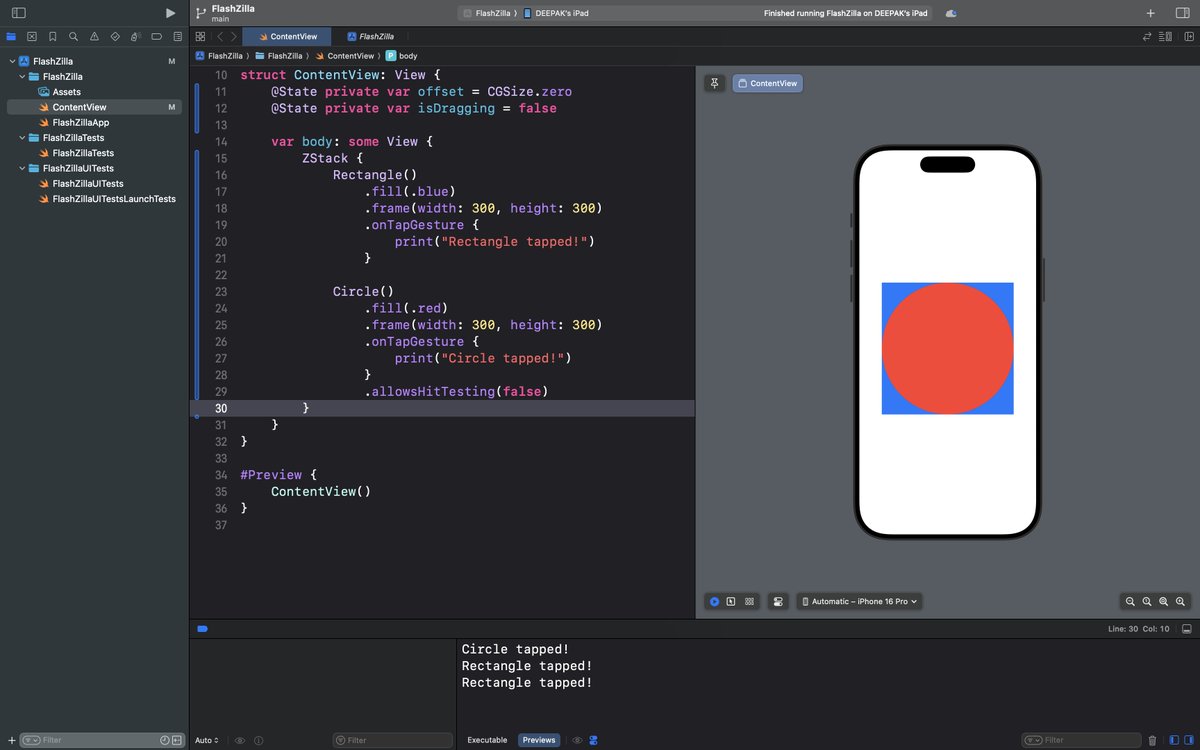Go back with the left chevron
The image size is (1200, 750).
click(x=220, y=36)
